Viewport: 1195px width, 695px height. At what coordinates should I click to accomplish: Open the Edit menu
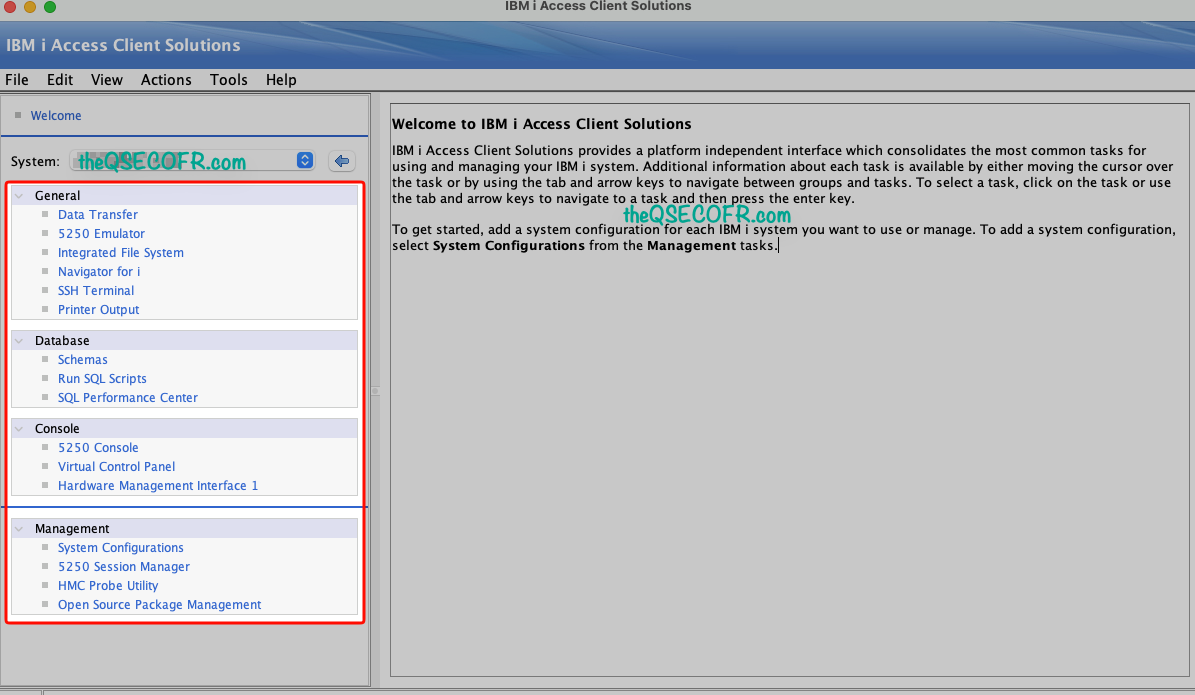[59, 80]
